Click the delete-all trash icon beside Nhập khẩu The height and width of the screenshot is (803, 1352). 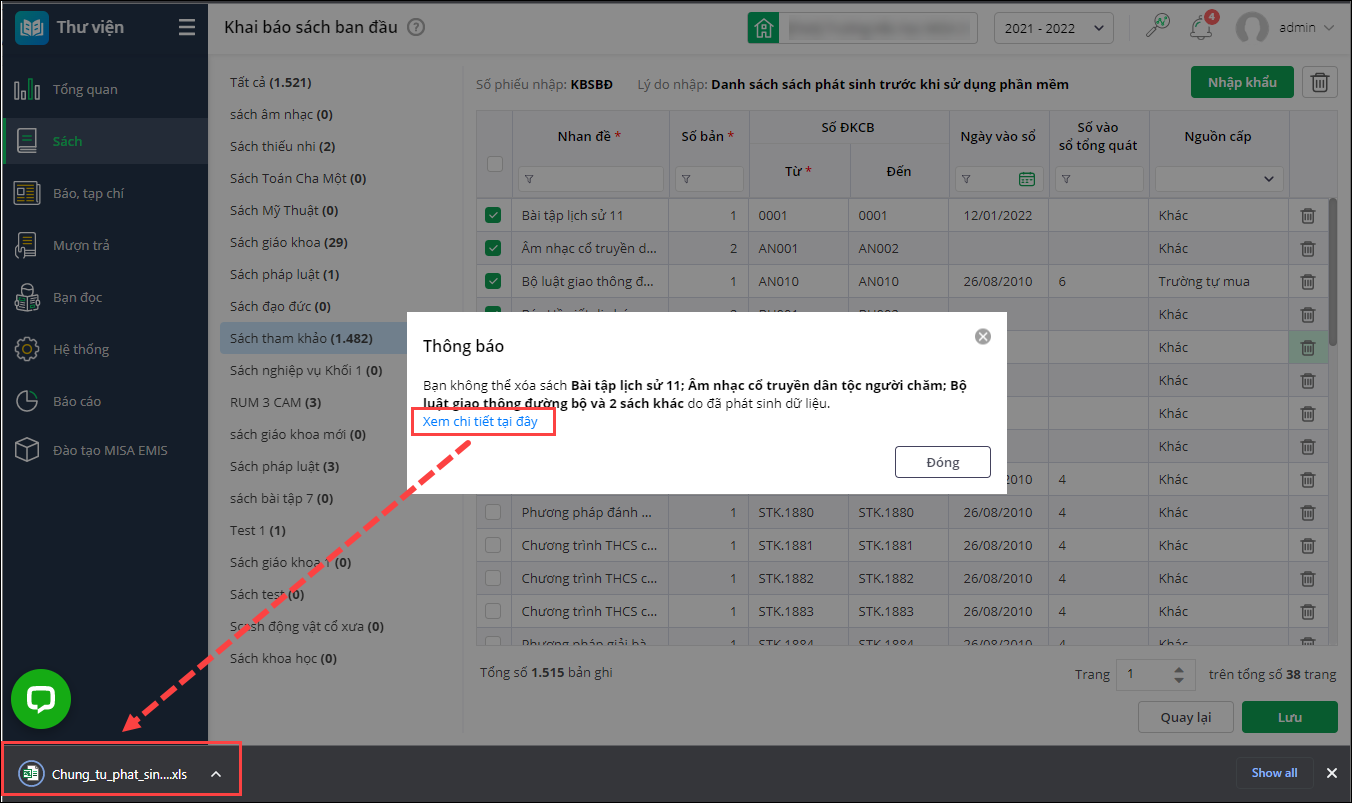coord(1320,82)
